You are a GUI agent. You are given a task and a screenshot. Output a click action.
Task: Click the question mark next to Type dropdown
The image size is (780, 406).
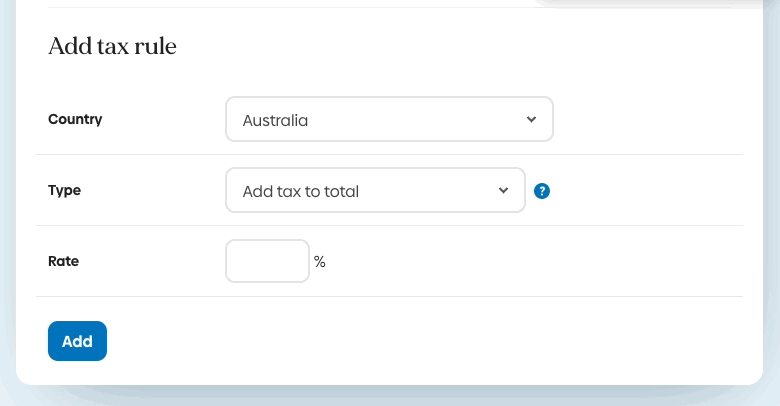click(542, 191)
